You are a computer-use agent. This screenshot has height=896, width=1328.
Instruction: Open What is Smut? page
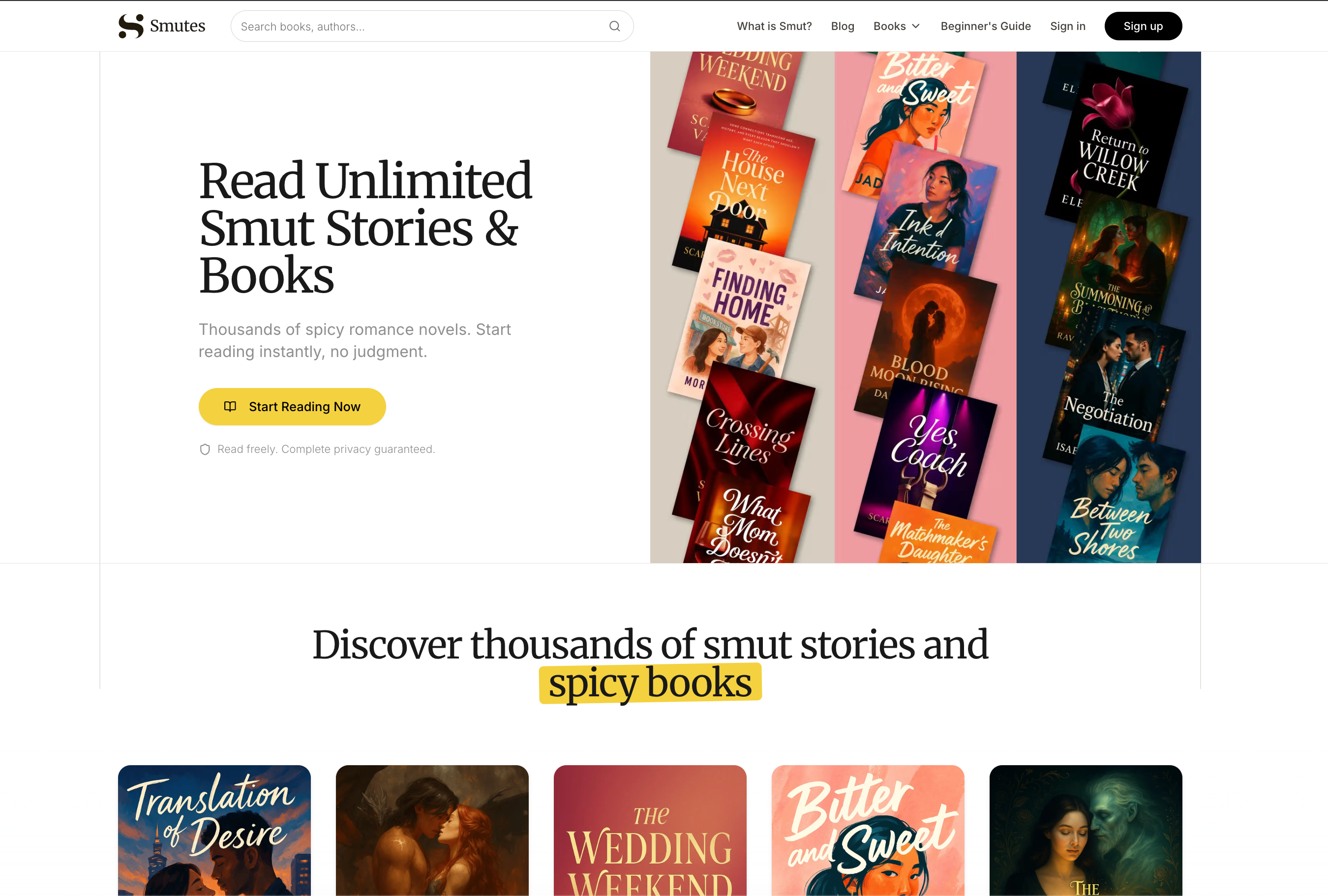click(x=774, y=26)
